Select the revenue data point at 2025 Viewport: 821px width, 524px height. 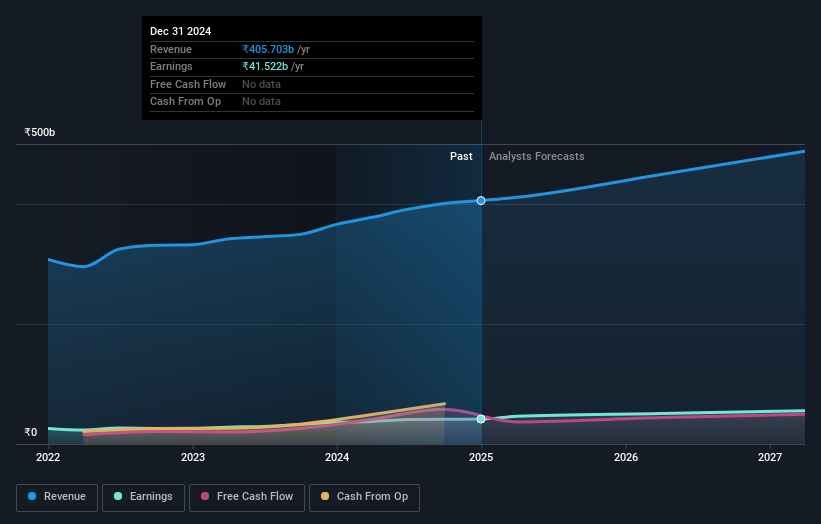[x=481, y=200]
